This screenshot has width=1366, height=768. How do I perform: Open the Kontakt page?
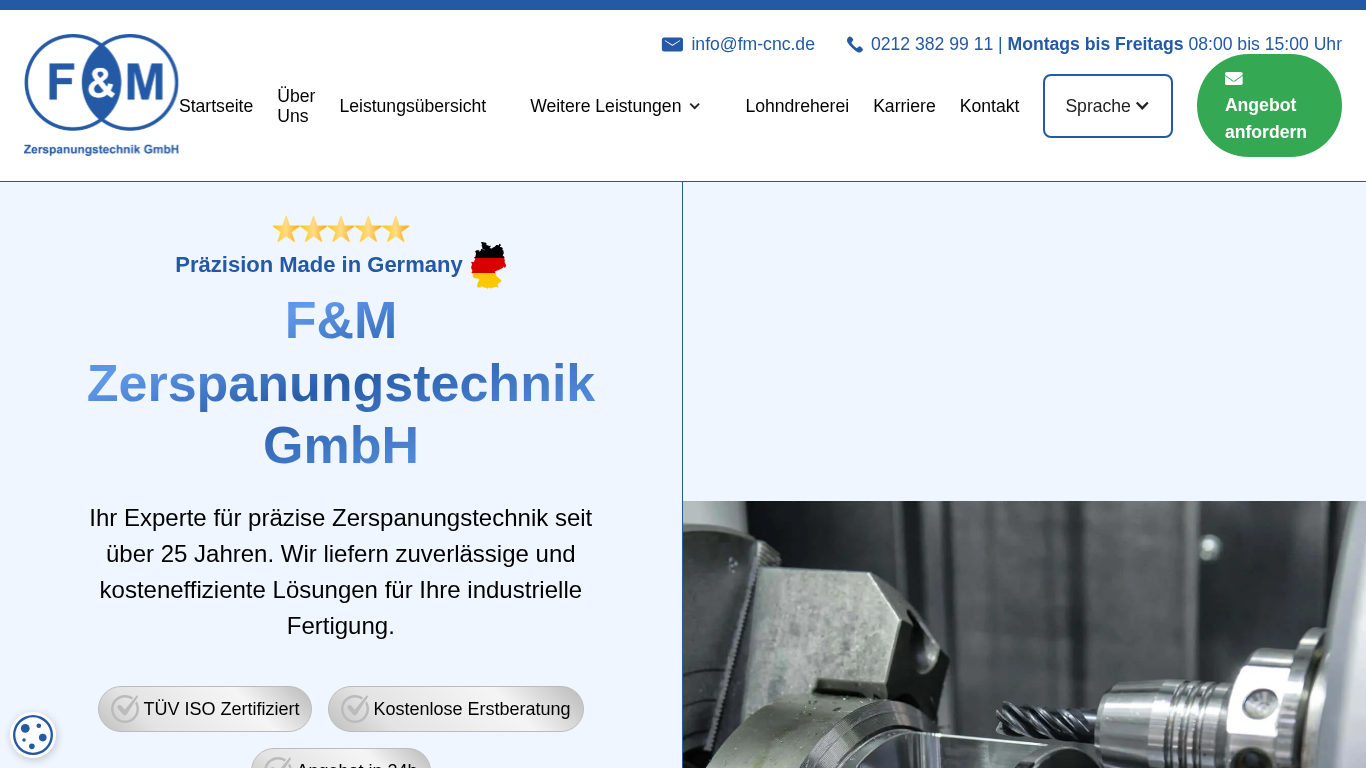coord(989,106)
